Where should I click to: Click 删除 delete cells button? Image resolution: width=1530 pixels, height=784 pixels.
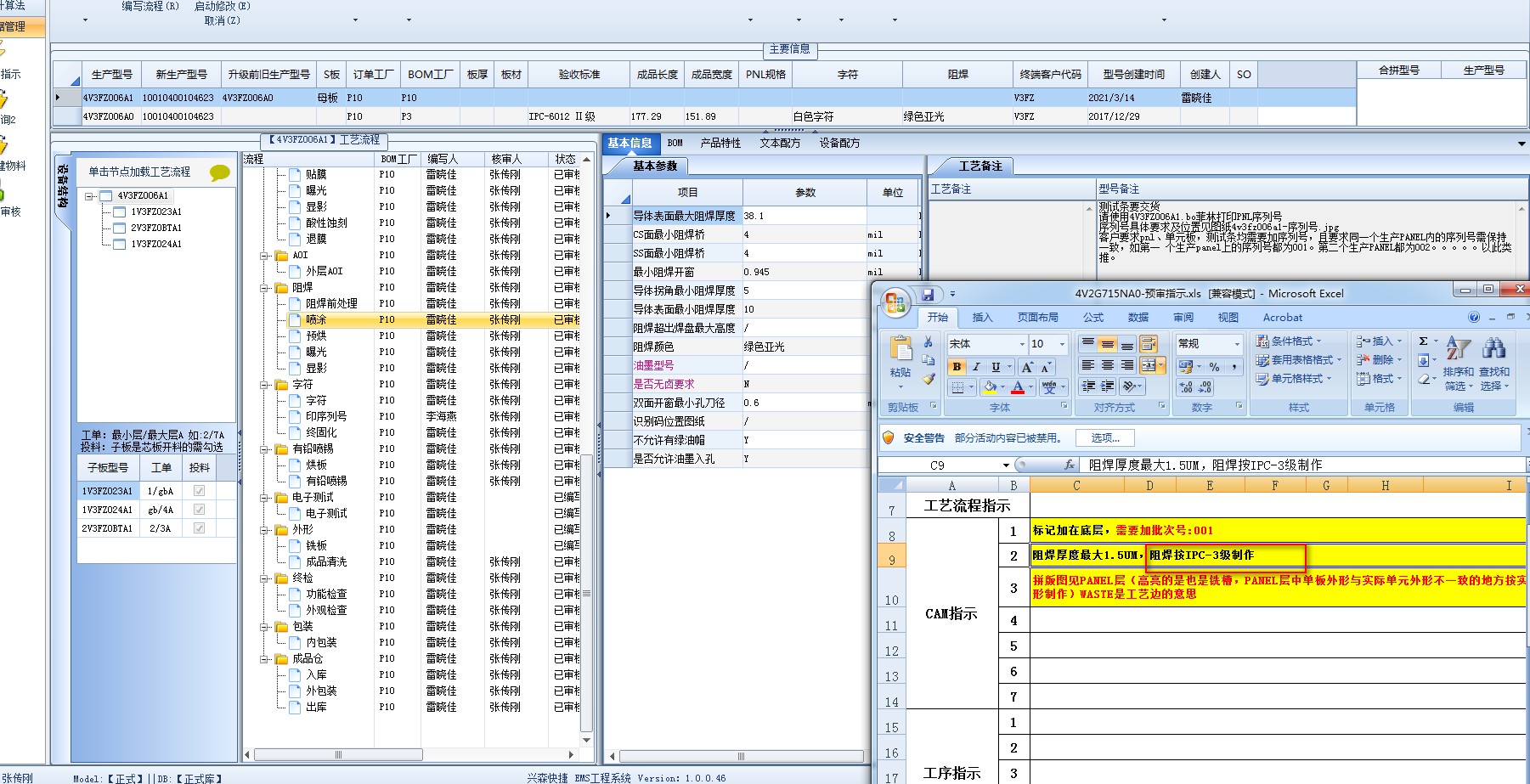(1379, 360)
